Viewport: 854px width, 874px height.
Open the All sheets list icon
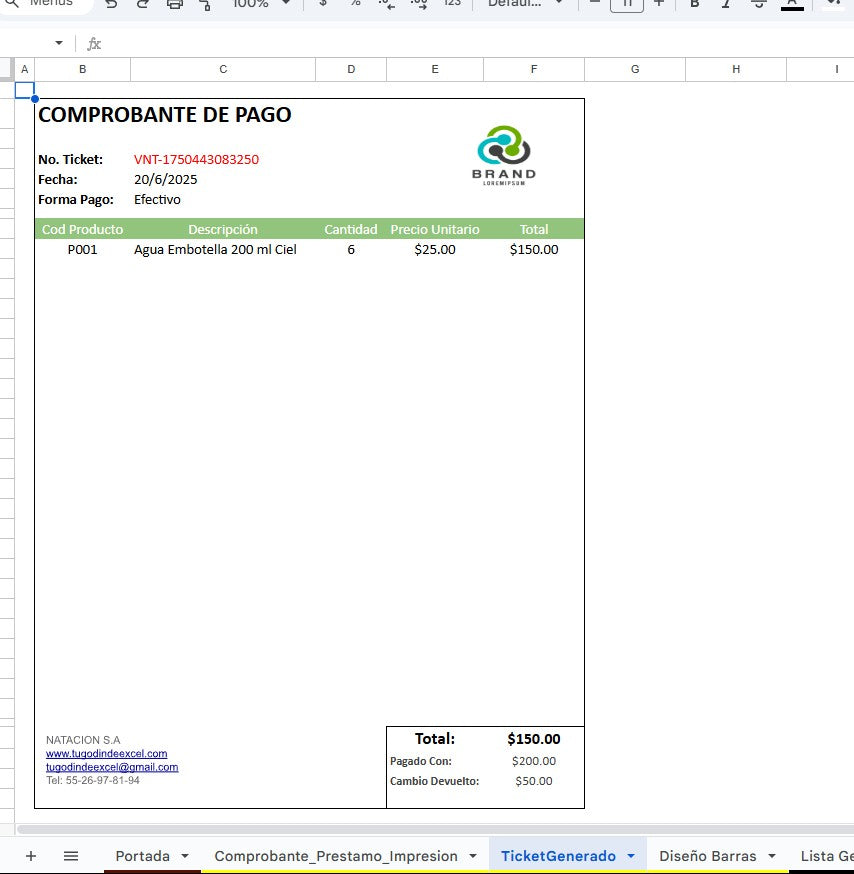(x=71, y=856)
